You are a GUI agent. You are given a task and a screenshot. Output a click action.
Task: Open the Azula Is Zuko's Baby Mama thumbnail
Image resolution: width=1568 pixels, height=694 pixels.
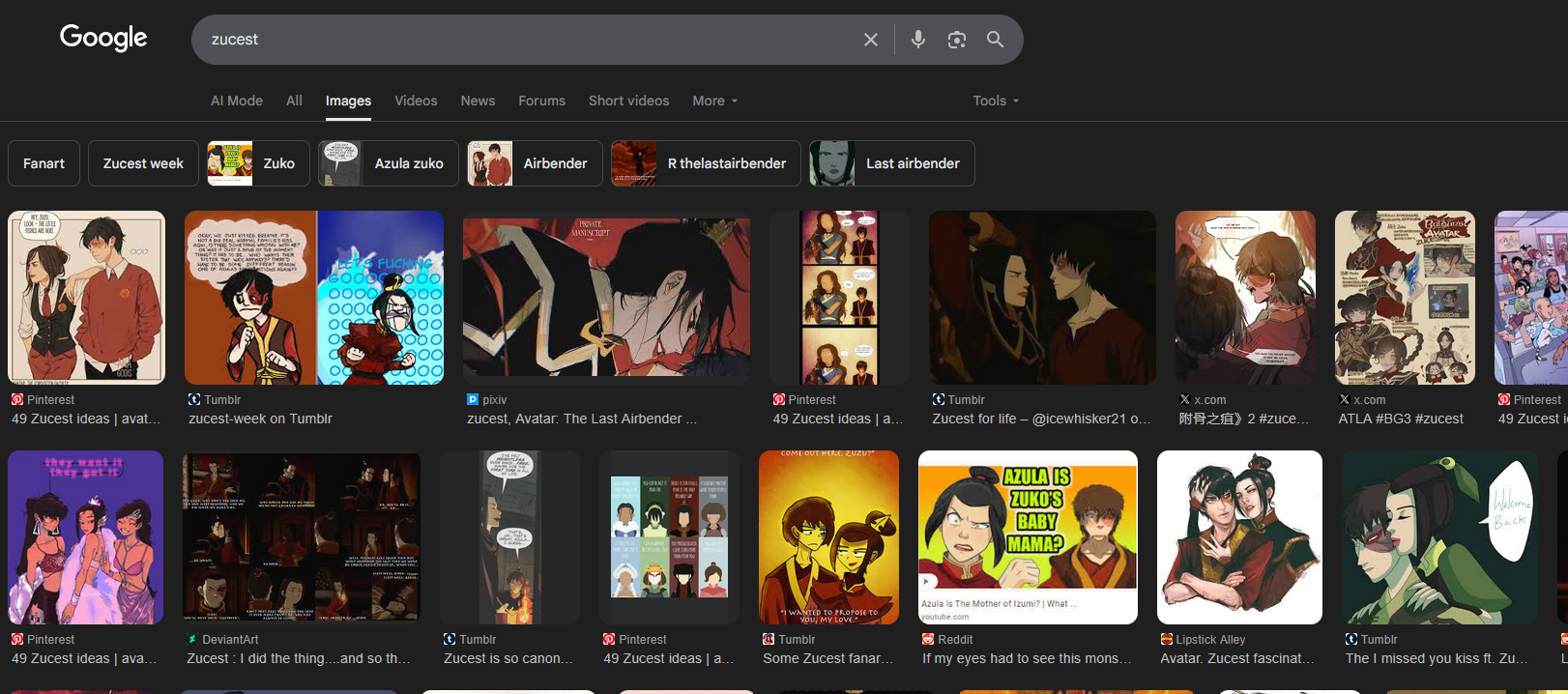tap(1028, 537)
